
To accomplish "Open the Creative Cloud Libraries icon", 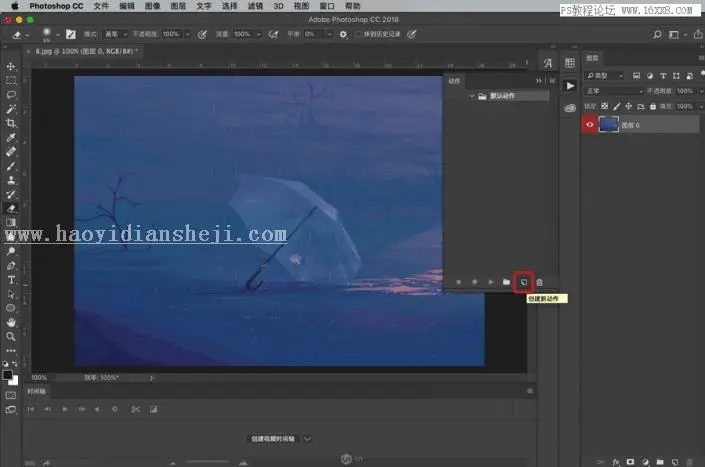I will 570,108.
